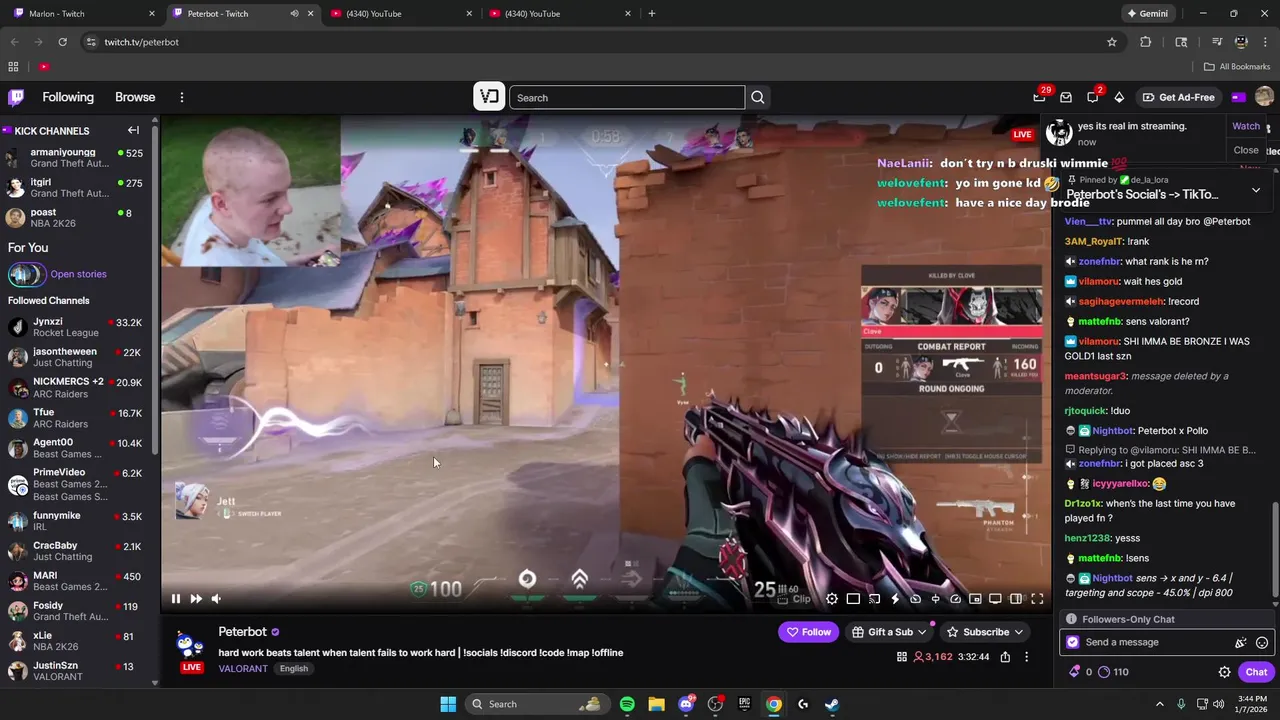Open the emote picker smiley

1262,643
